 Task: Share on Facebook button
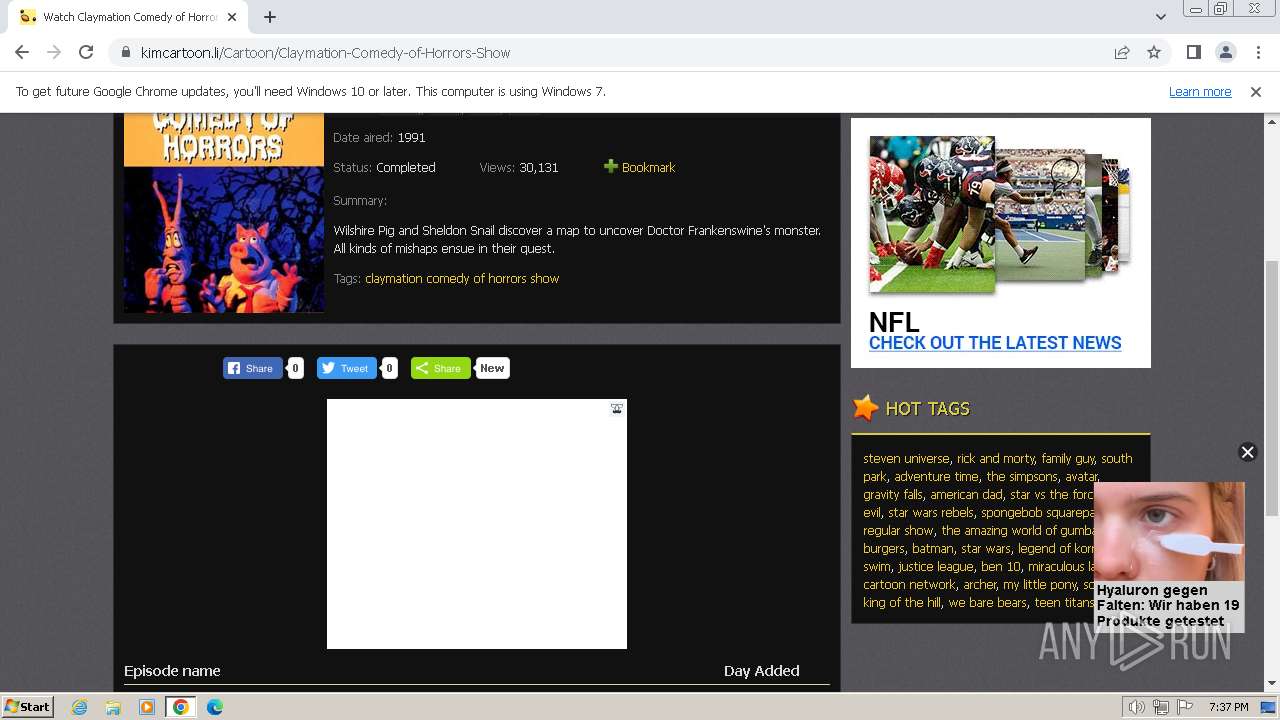point(252,368)
